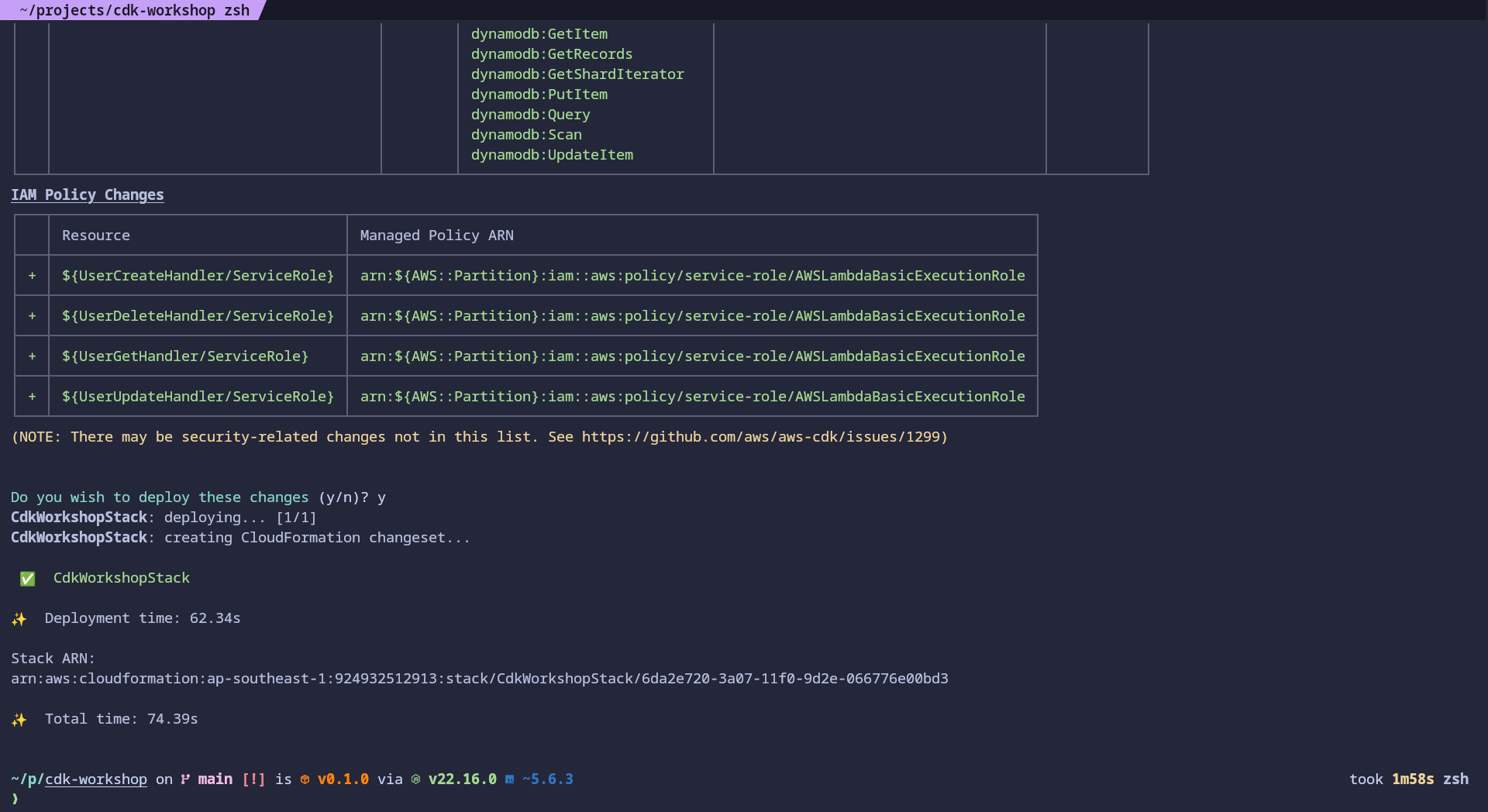The width and height of the screenshot is (1488, 812).
Task: Click the Deployment time: 62.34s text
Action: point(143,618)
